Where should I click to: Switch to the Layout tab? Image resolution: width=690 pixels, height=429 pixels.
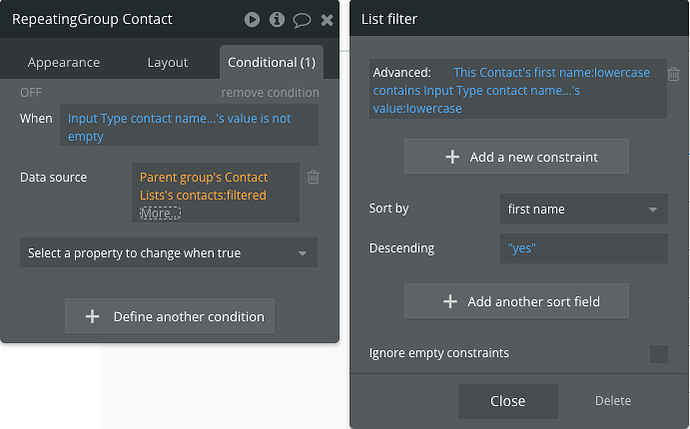[168, 62]
